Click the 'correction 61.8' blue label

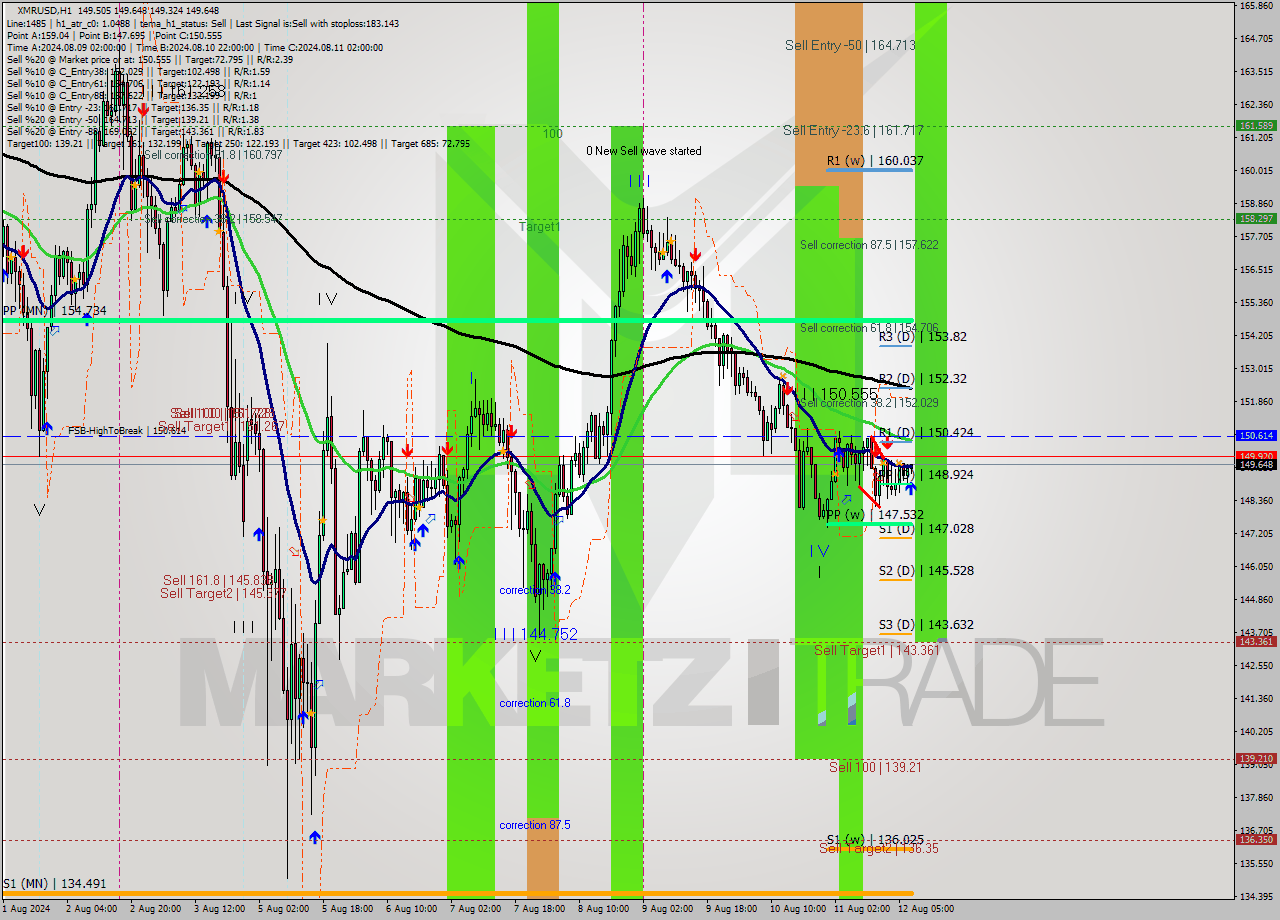click(x=535, y=703)
